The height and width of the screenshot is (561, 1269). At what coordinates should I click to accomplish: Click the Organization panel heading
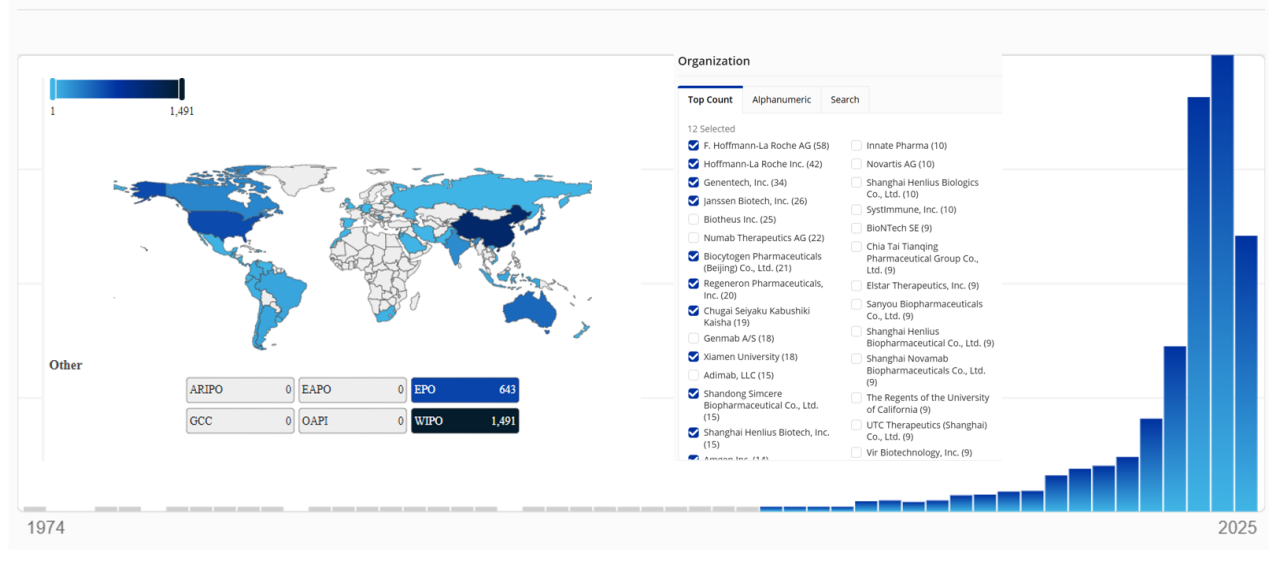click(x=714, y=61)
